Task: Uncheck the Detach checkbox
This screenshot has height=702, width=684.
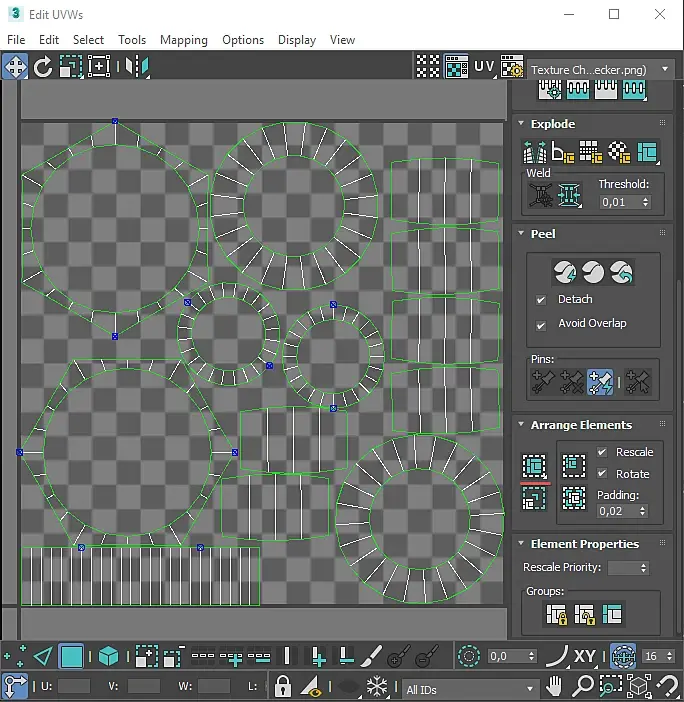Action: click(x=541, y=300)
